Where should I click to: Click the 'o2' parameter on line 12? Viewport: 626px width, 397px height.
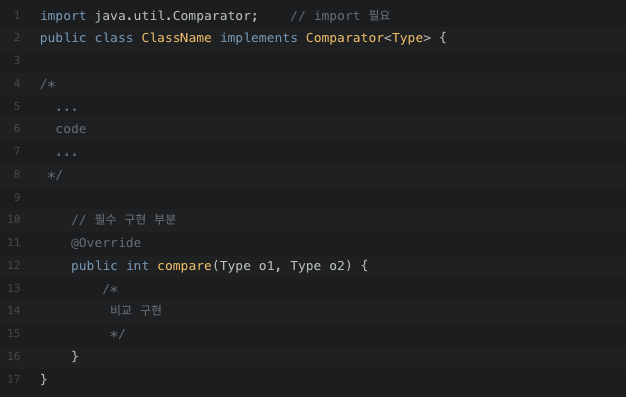coord(337,266)
